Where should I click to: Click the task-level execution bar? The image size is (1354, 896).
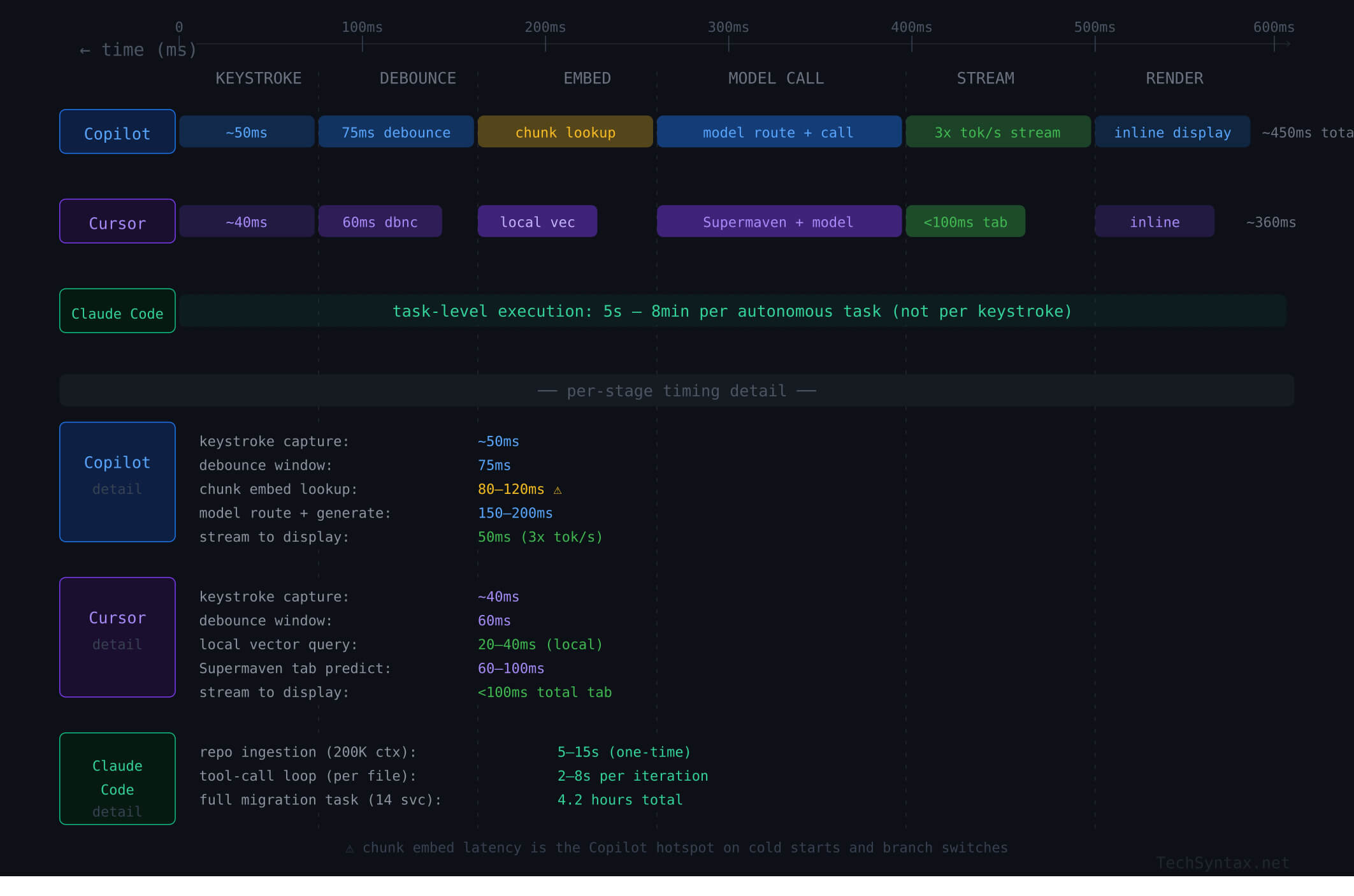(732, 312)
